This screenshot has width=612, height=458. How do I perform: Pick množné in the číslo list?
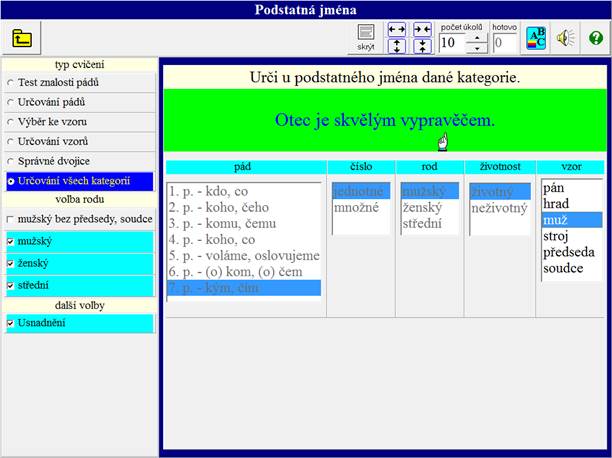pos(358,208)
